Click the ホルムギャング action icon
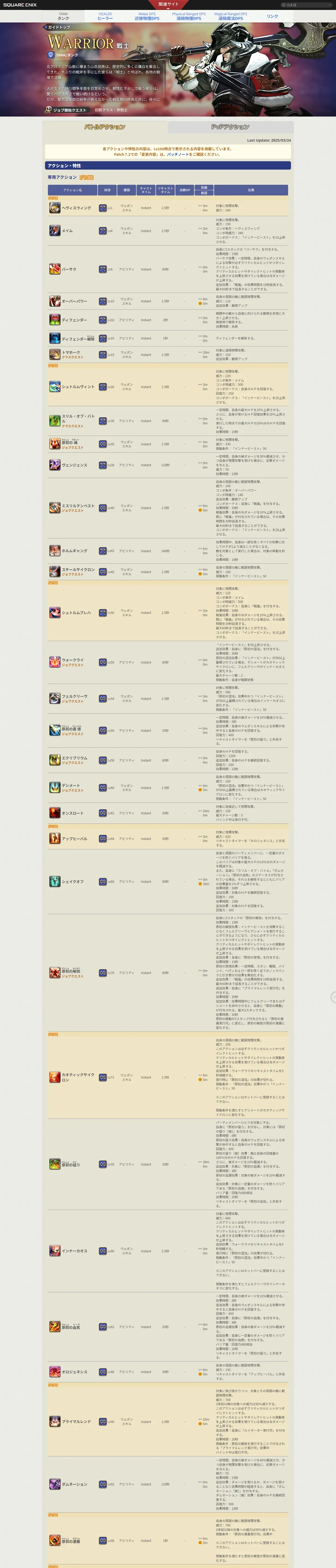336x1568 pixels. [x=55, y=551]
